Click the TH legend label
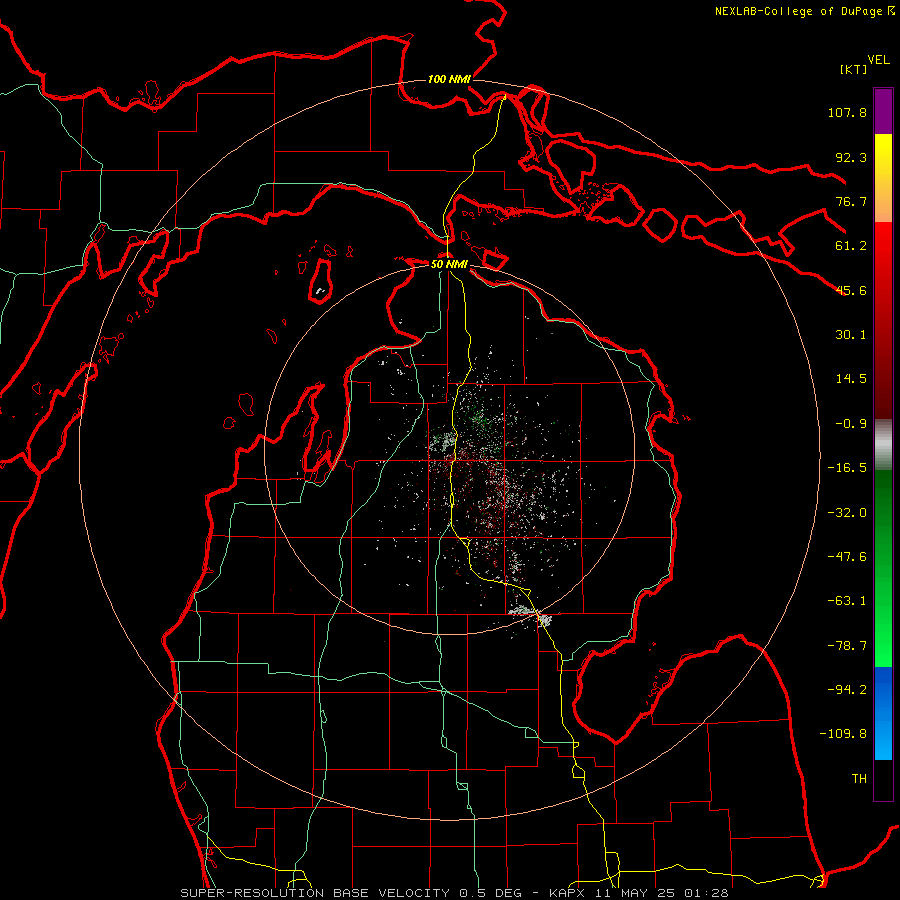 859,779
